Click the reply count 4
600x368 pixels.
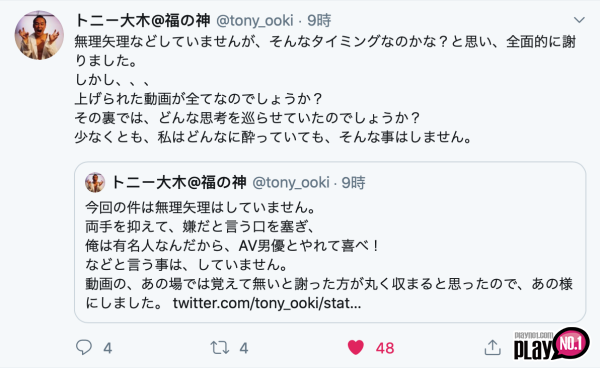tap(108, 348)
